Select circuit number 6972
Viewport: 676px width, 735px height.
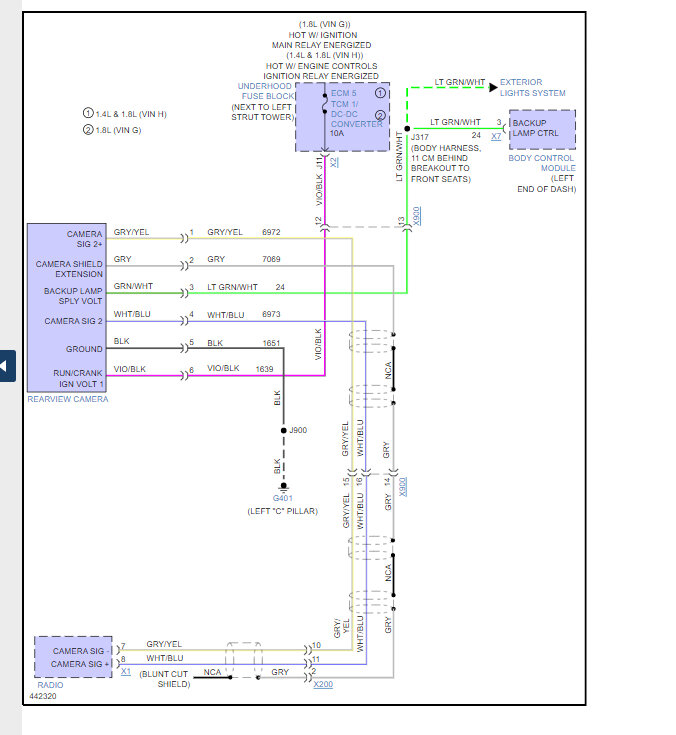(271, 232)
